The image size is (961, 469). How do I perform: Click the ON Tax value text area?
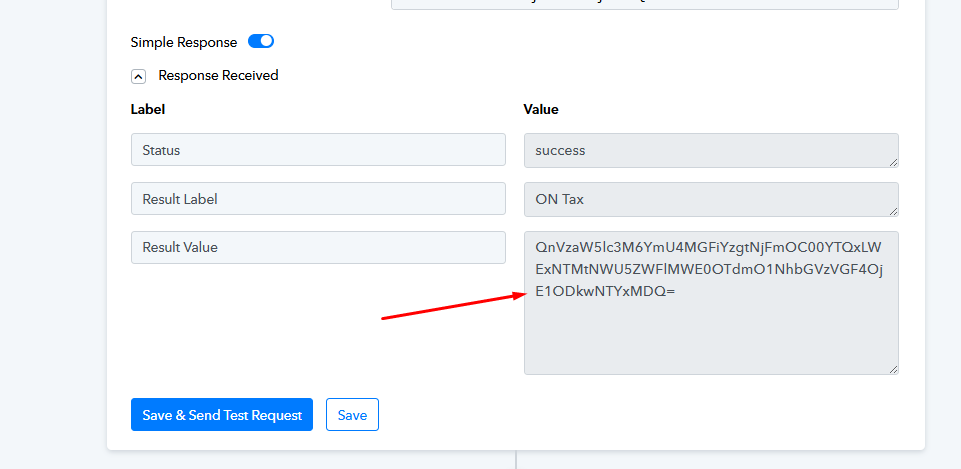(x=711, y=199)
